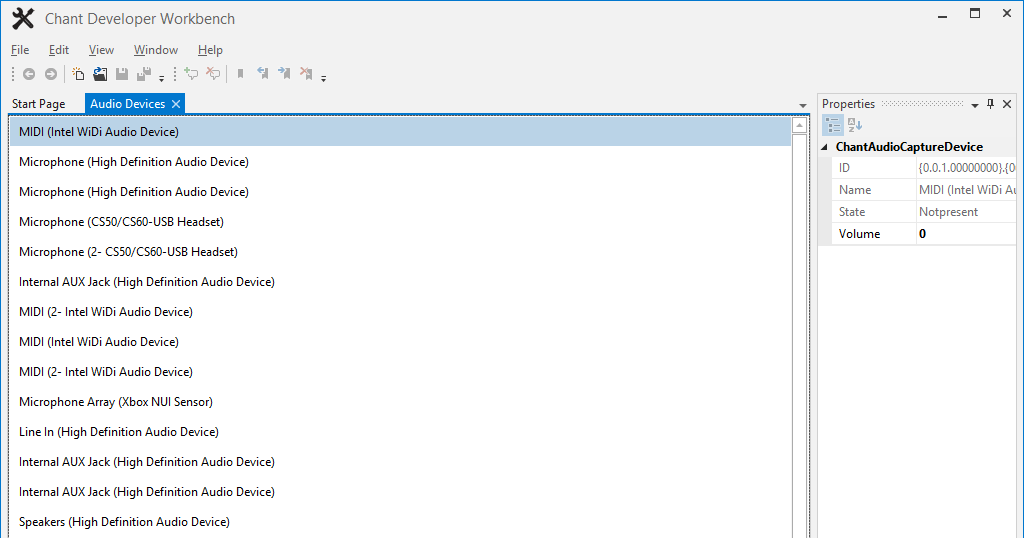Open the File menu
The image size is (1024, 538).
pyautogui.click(x=20, y=50)
